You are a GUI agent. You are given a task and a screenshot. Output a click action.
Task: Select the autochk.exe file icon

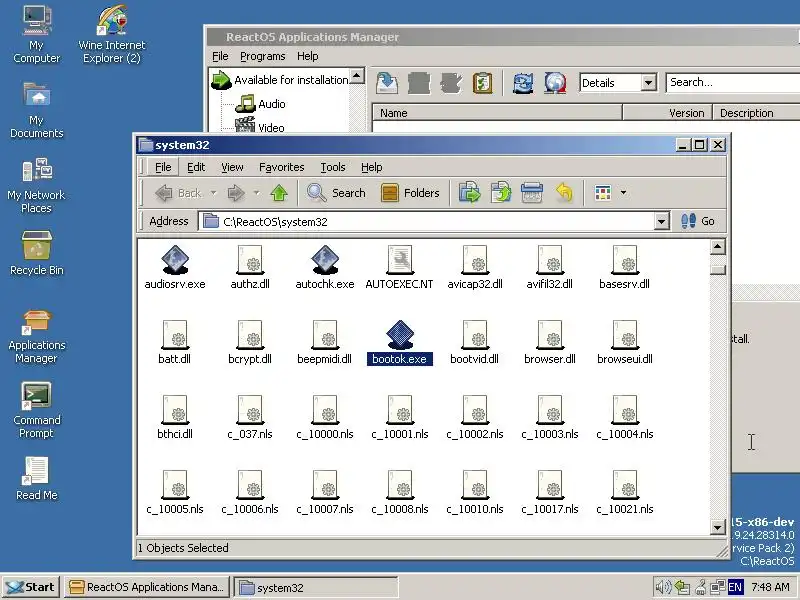tap(325, 268)
